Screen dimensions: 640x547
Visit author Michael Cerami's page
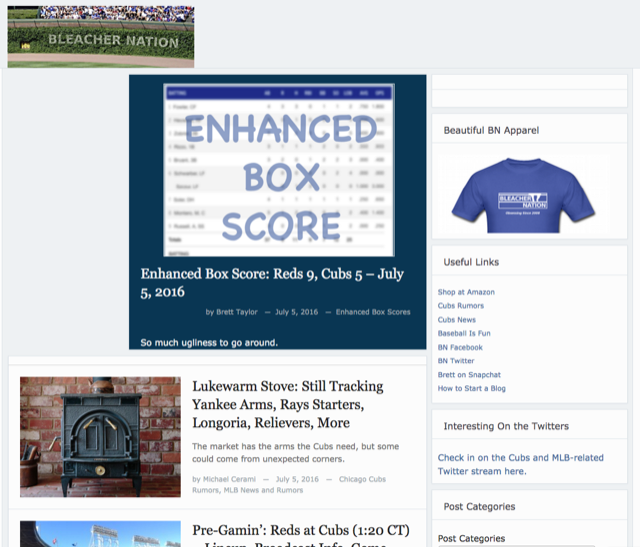pos(229,479)
